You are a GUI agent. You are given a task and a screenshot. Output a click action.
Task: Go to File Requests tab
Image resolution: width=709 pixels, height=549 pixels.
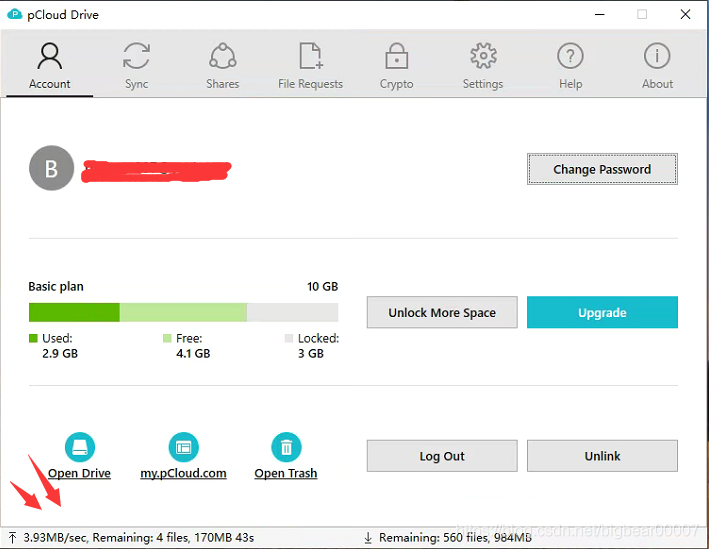click(x=310, y=66)
